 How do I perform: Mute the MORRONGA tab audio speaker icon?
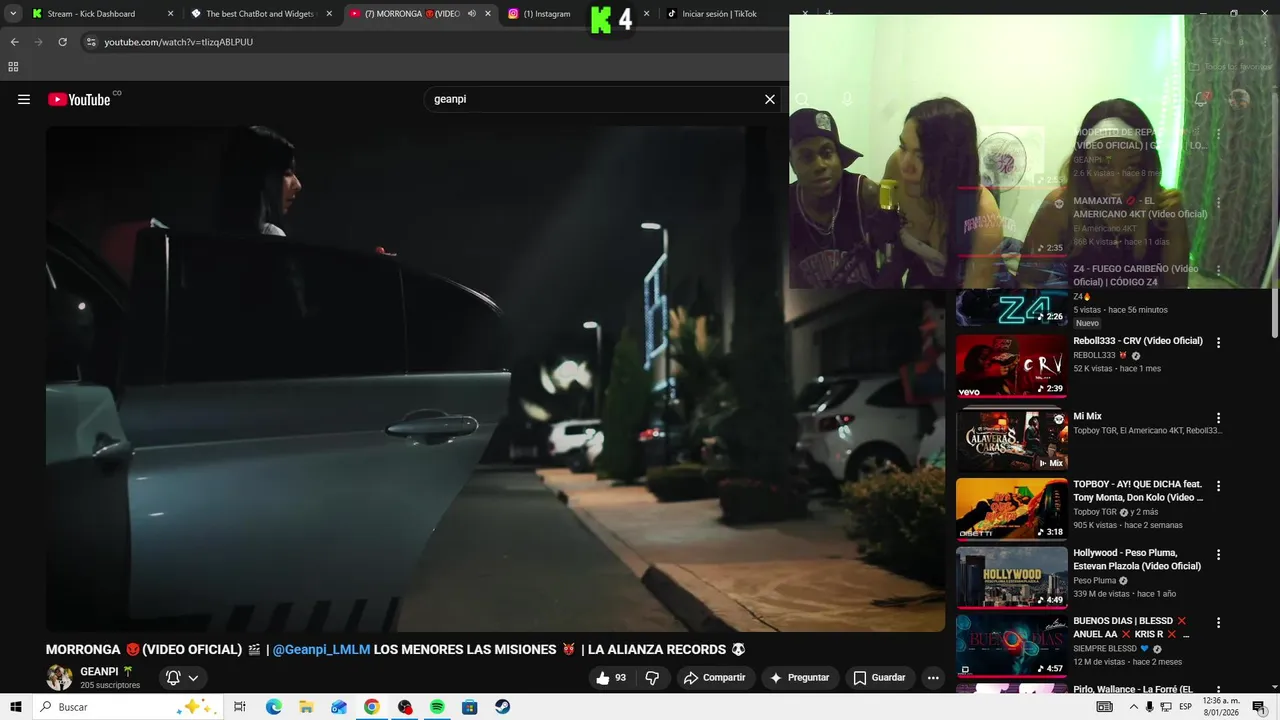pos(471,14)
